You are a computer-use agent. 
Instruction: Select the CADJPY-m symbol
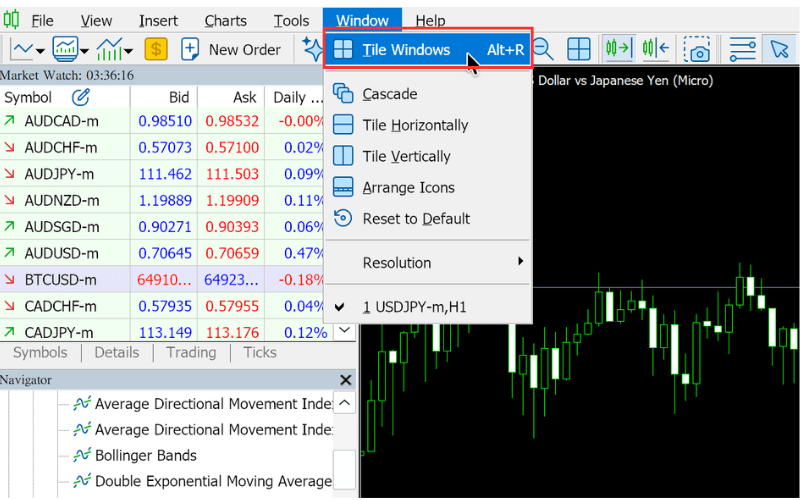[59, 333]
